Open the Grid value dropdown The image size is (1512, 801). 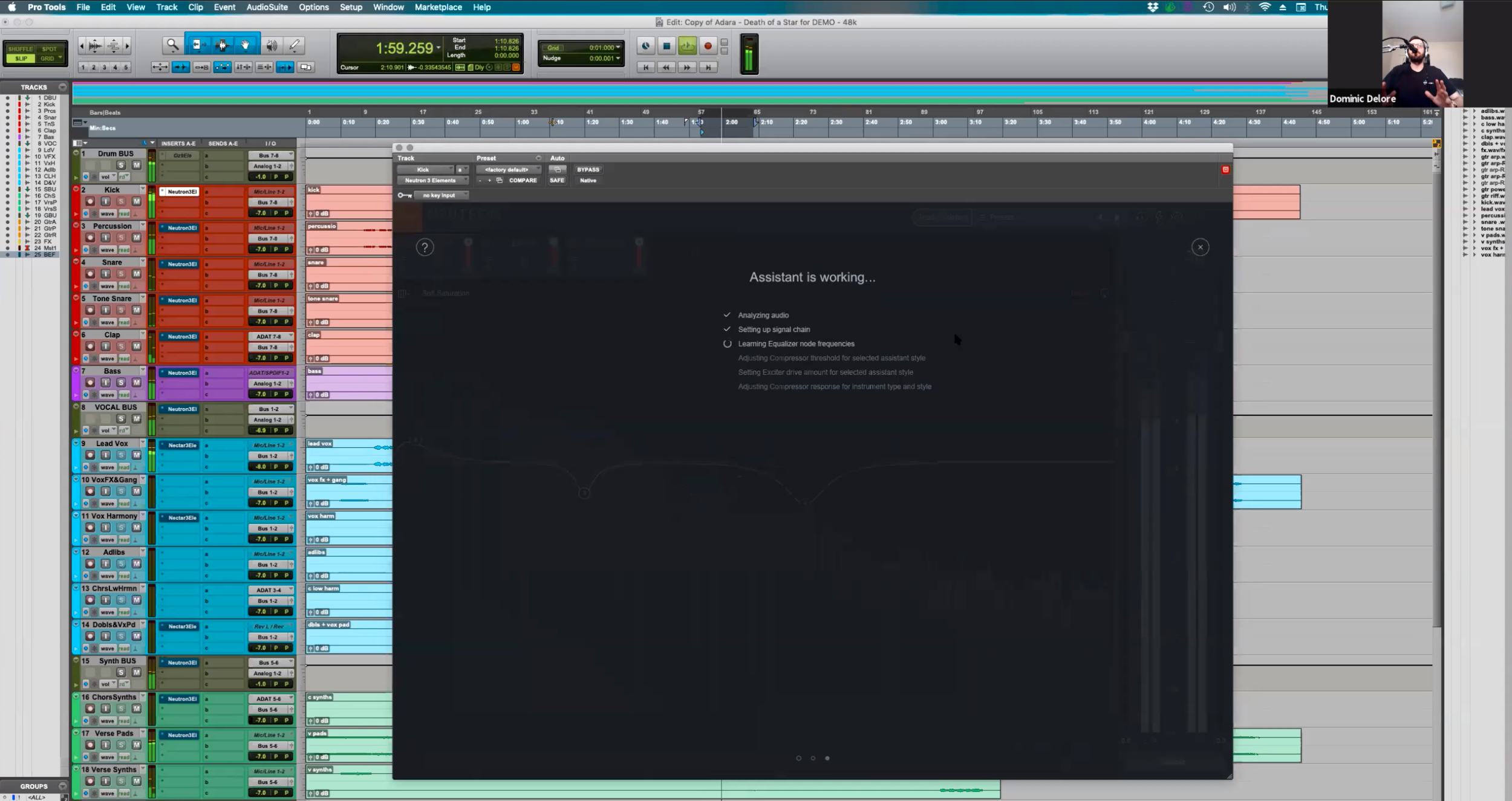tap(618, 48)
